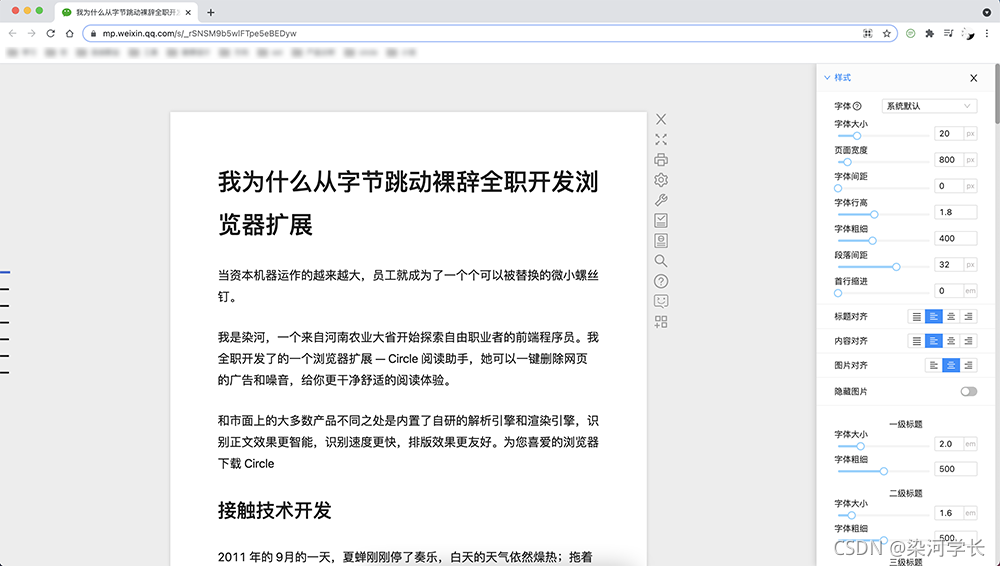1000x566 pixels.
Task: Click the 字体粗细 input showing 400
Action: point(955,238)
